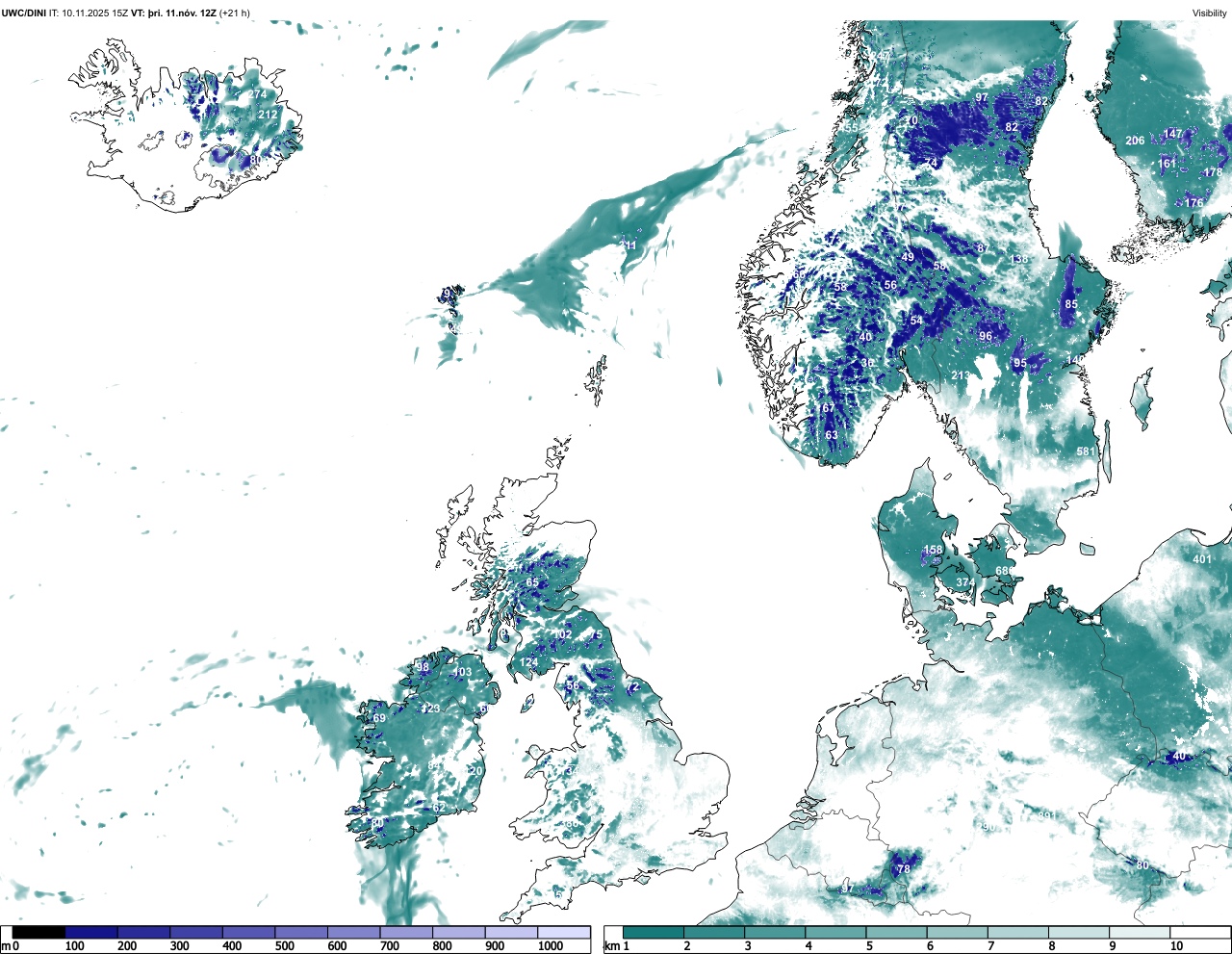Click the '1000' metre legend label
The height and width of the screenshot is (954, 1232).
pos(551,946)
